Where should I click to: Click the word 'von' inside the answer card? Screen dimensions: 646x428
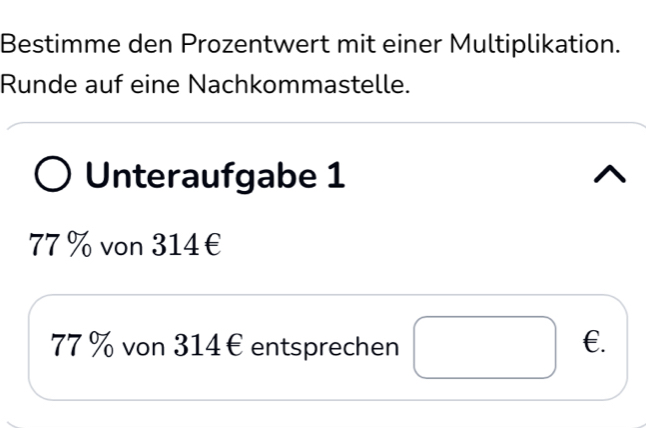pos(139,347)
